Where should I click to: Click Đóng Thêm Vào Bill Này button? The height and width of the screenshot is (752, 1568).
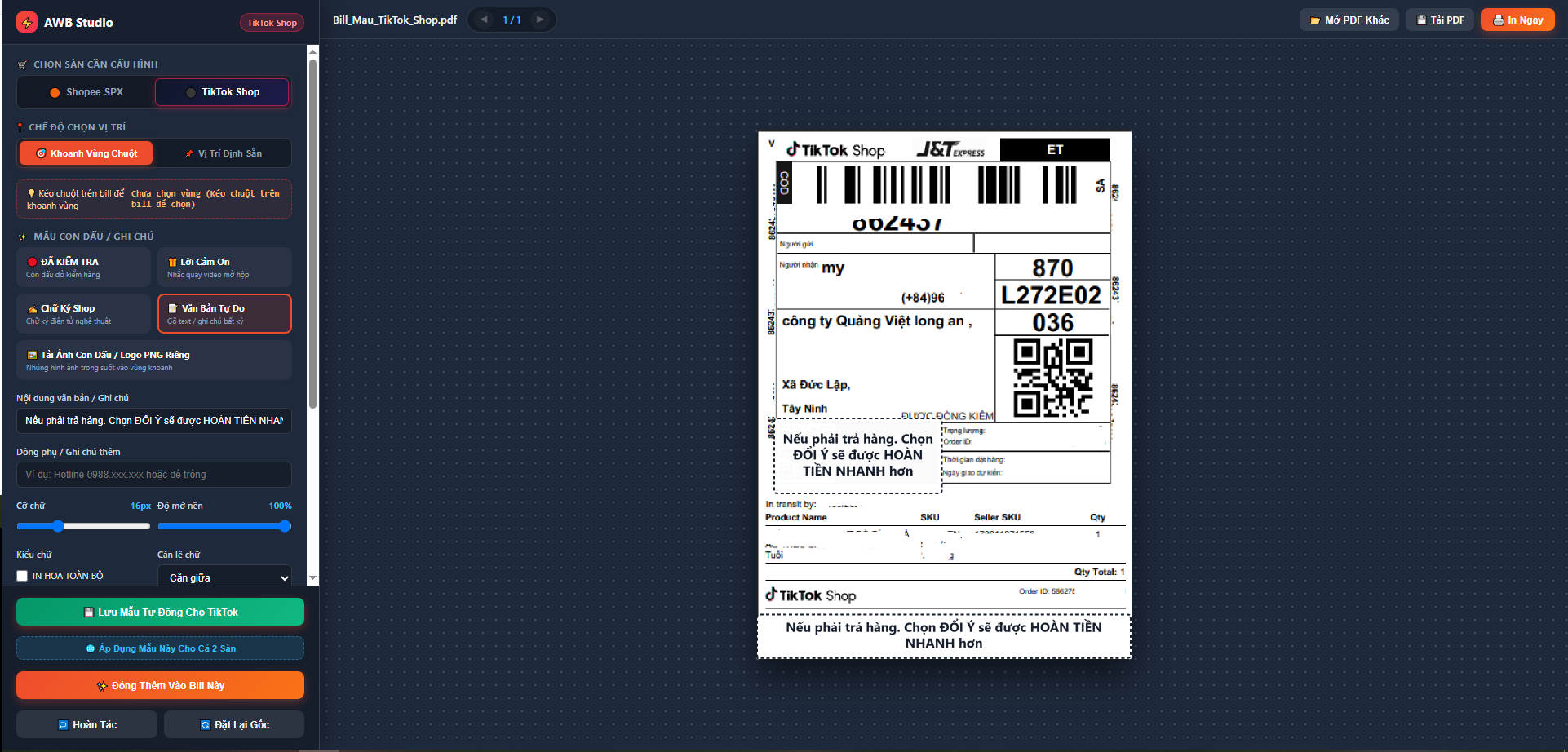coord(160,685)
